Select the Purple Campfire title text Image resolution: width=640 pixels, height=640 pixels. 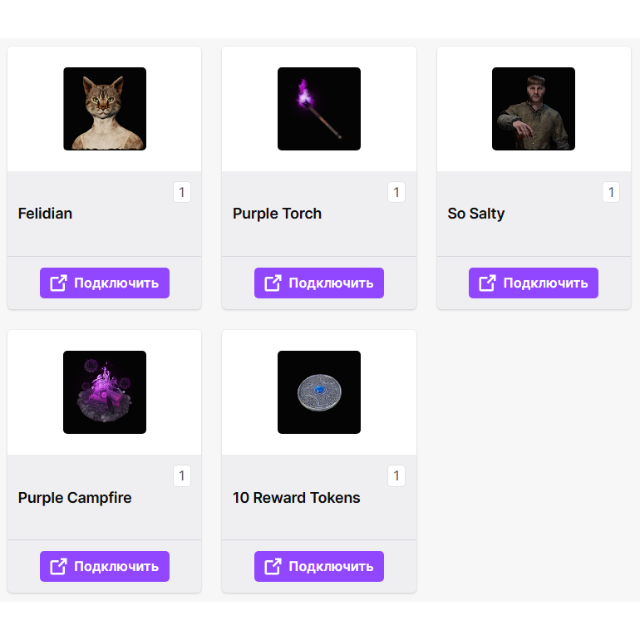tap(75, 498)
